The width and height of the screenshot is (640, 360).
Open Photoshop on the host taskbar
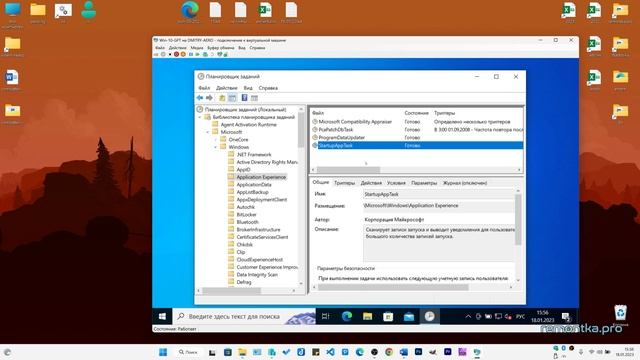tap(418, 352)
